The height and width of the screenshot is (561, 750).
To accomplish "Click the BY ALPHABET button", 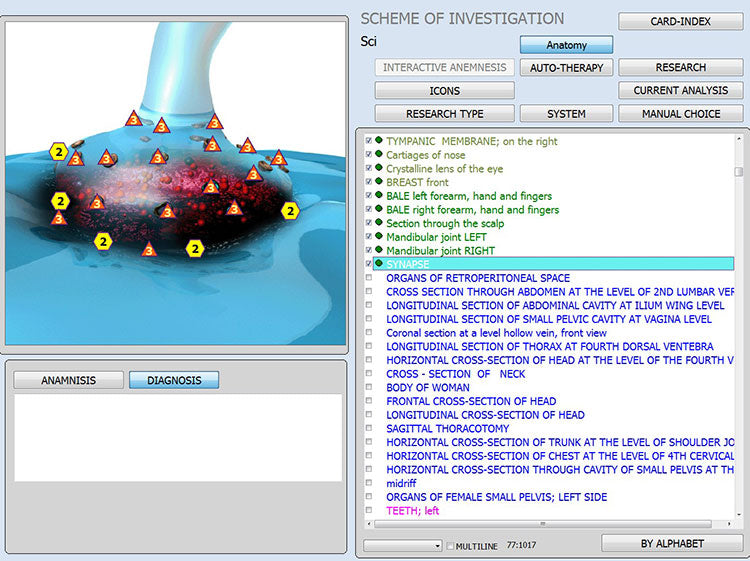I will (x=672, y=543).
